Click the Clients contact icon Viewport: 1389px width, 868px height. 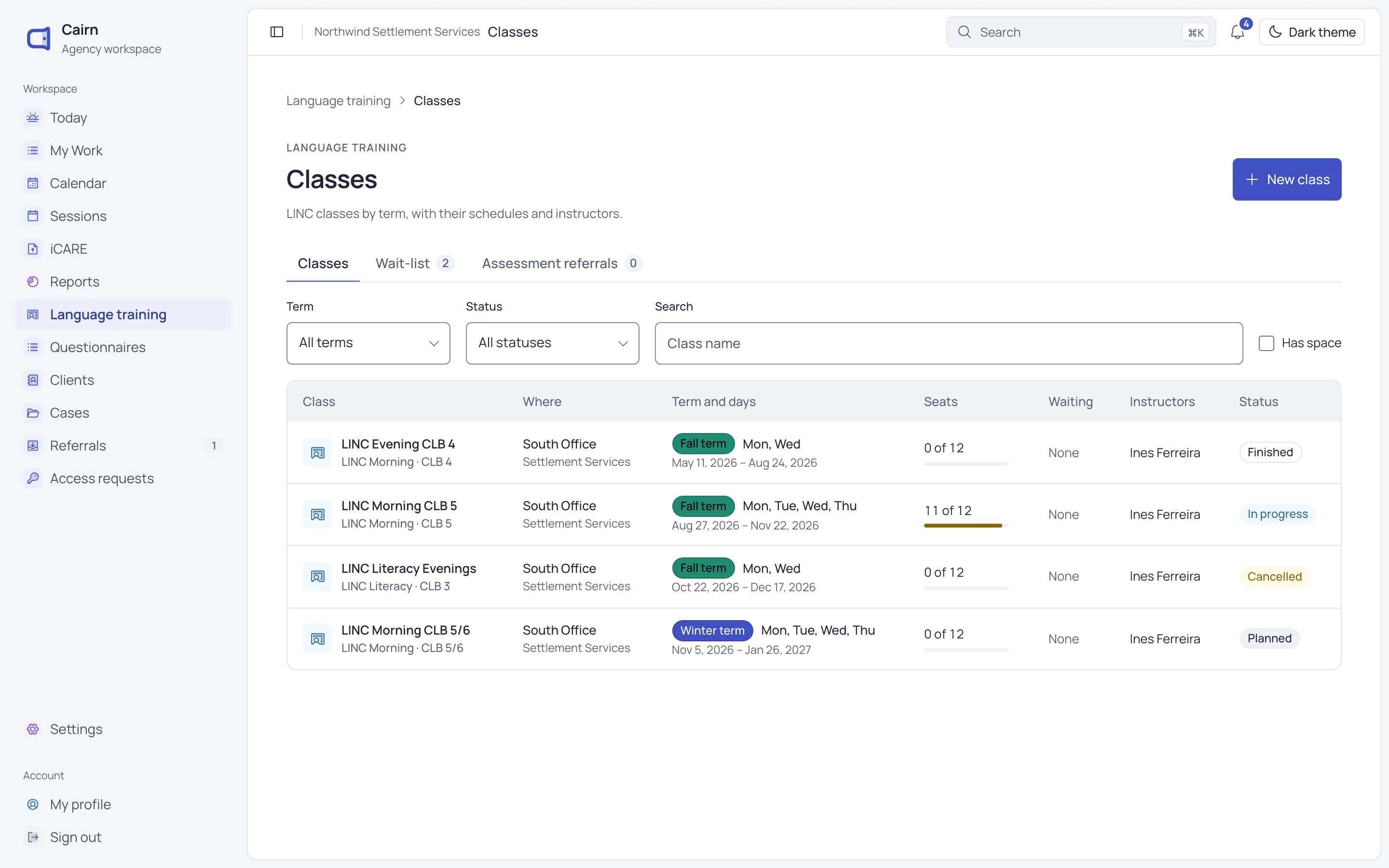[33, 380]
